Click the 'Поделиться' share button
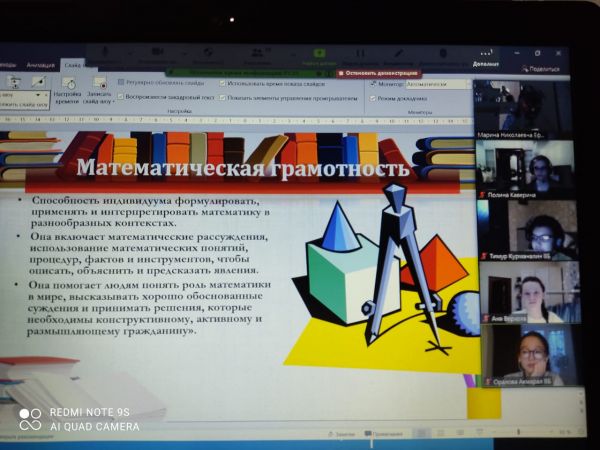 tap(540, 68)
